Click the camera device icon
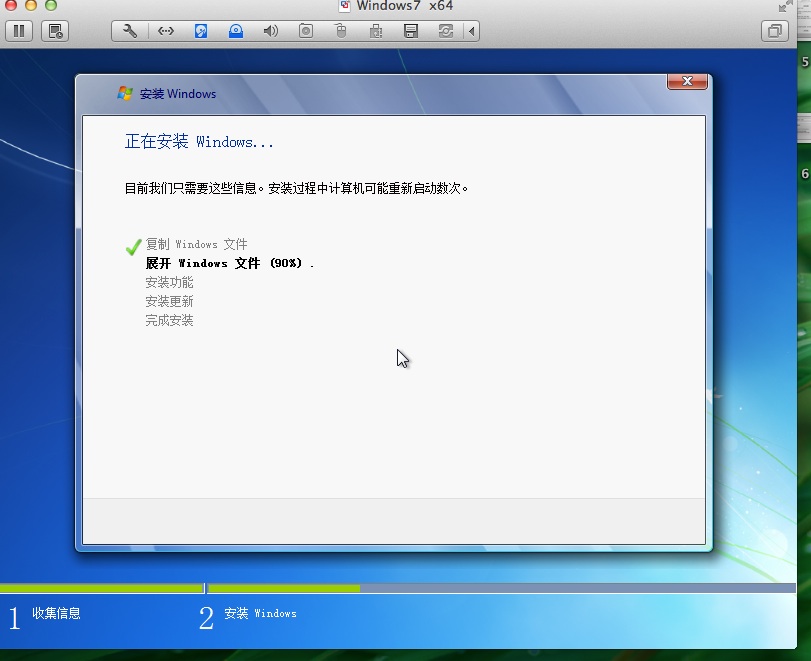This screenshot has height=661, width=811. [x=306, y=31]
